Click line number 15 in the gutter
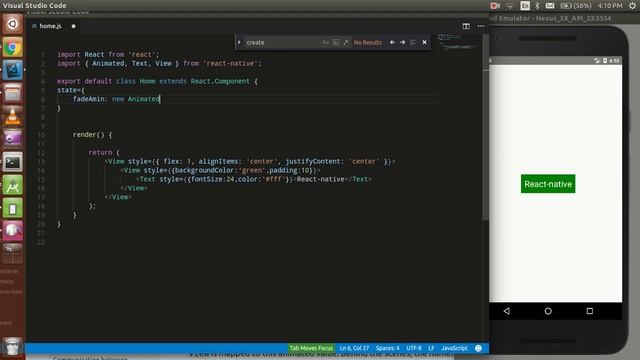 coord(41,179)
